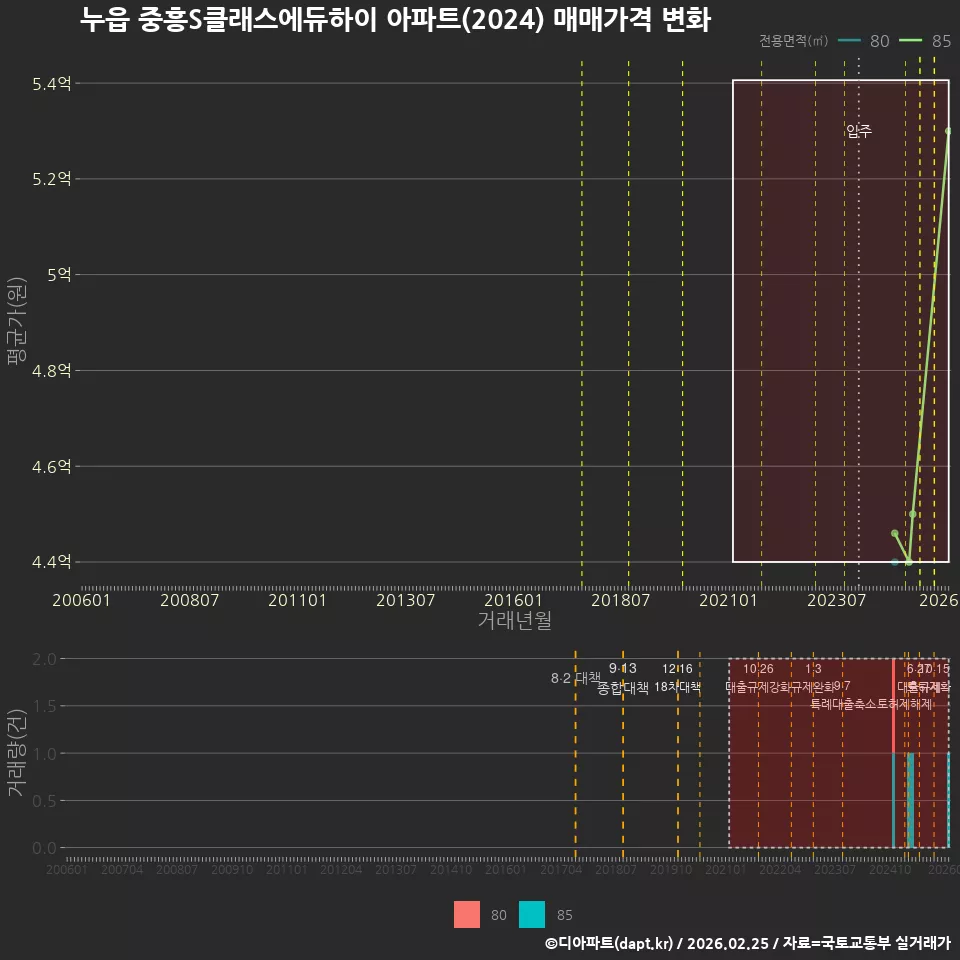
Task: Click the 1.5 volume axis label
Action: 44,706
